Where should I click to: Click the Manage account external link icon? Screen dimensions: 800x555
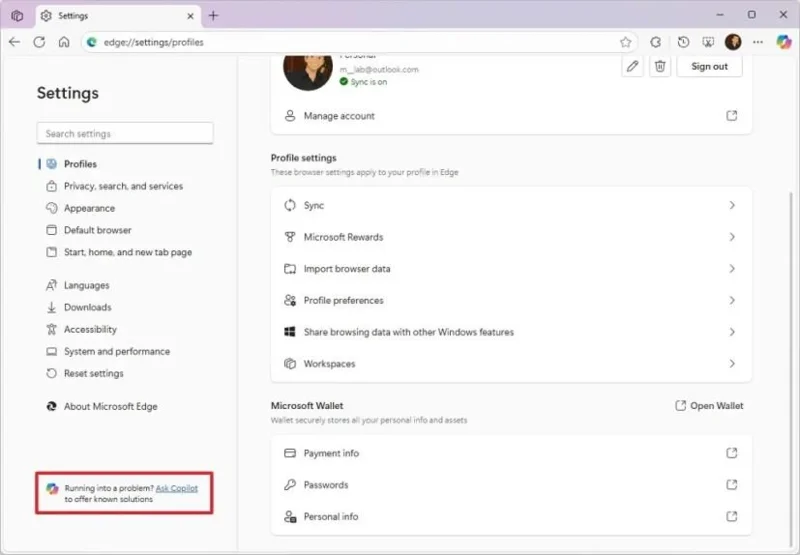tap(732, 116)
